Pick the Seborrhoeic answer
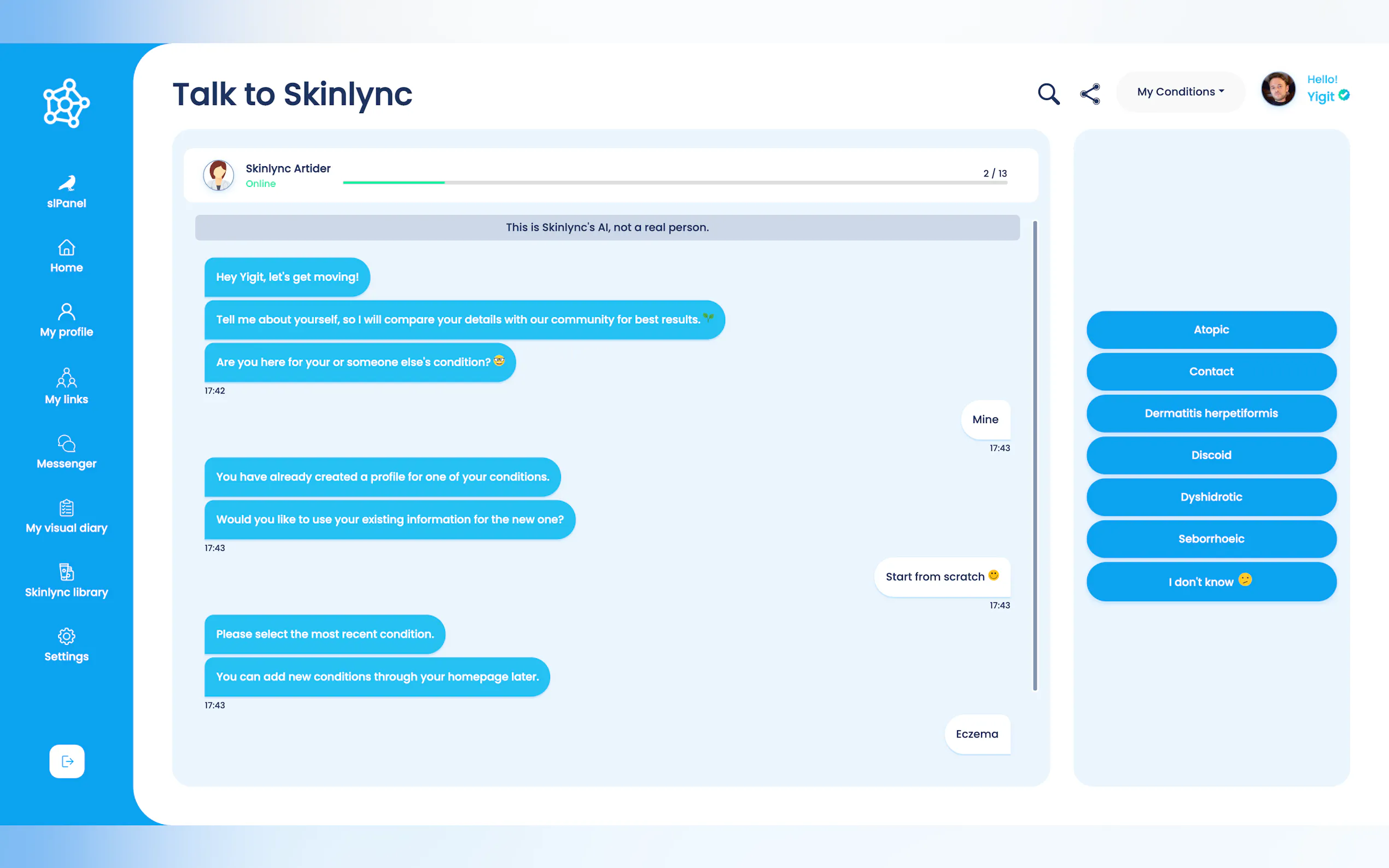 pos(1211,538)
